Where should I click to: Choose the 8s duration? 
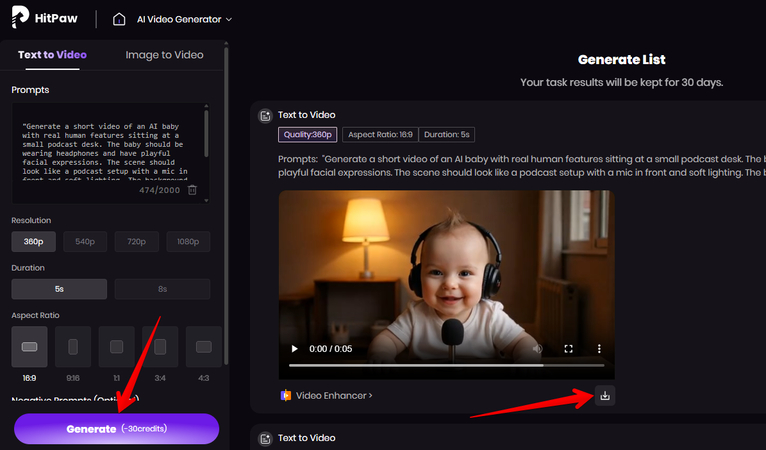point(162,289)
